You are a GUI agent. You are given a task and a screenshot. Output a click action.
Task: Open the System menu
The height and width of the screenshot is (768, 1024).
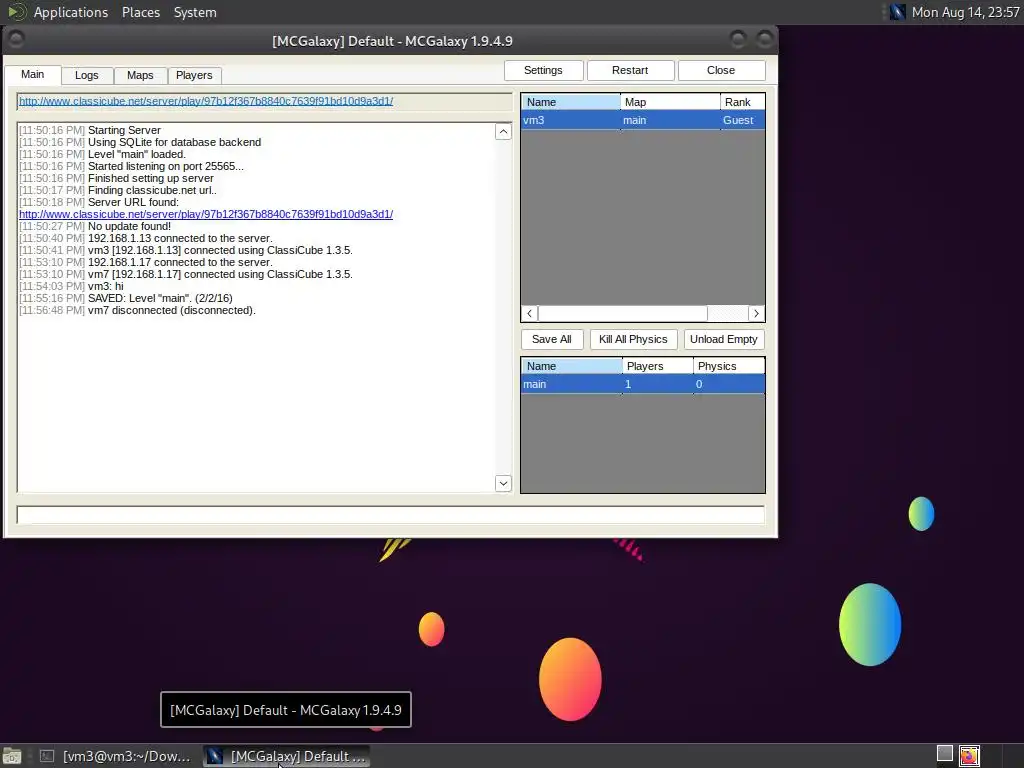point(195,12)
